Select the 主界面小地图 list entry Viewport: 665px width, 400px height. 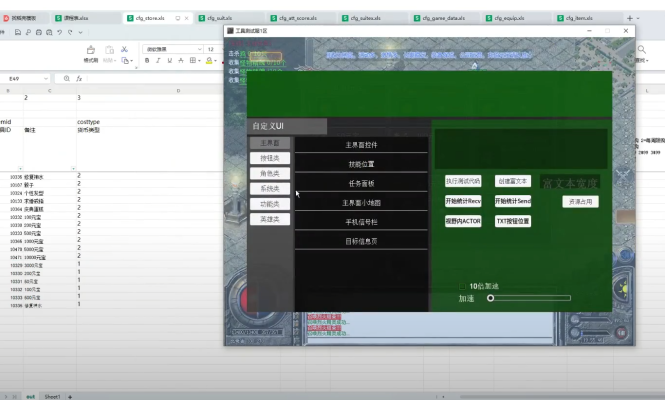[x=361, y=203]
